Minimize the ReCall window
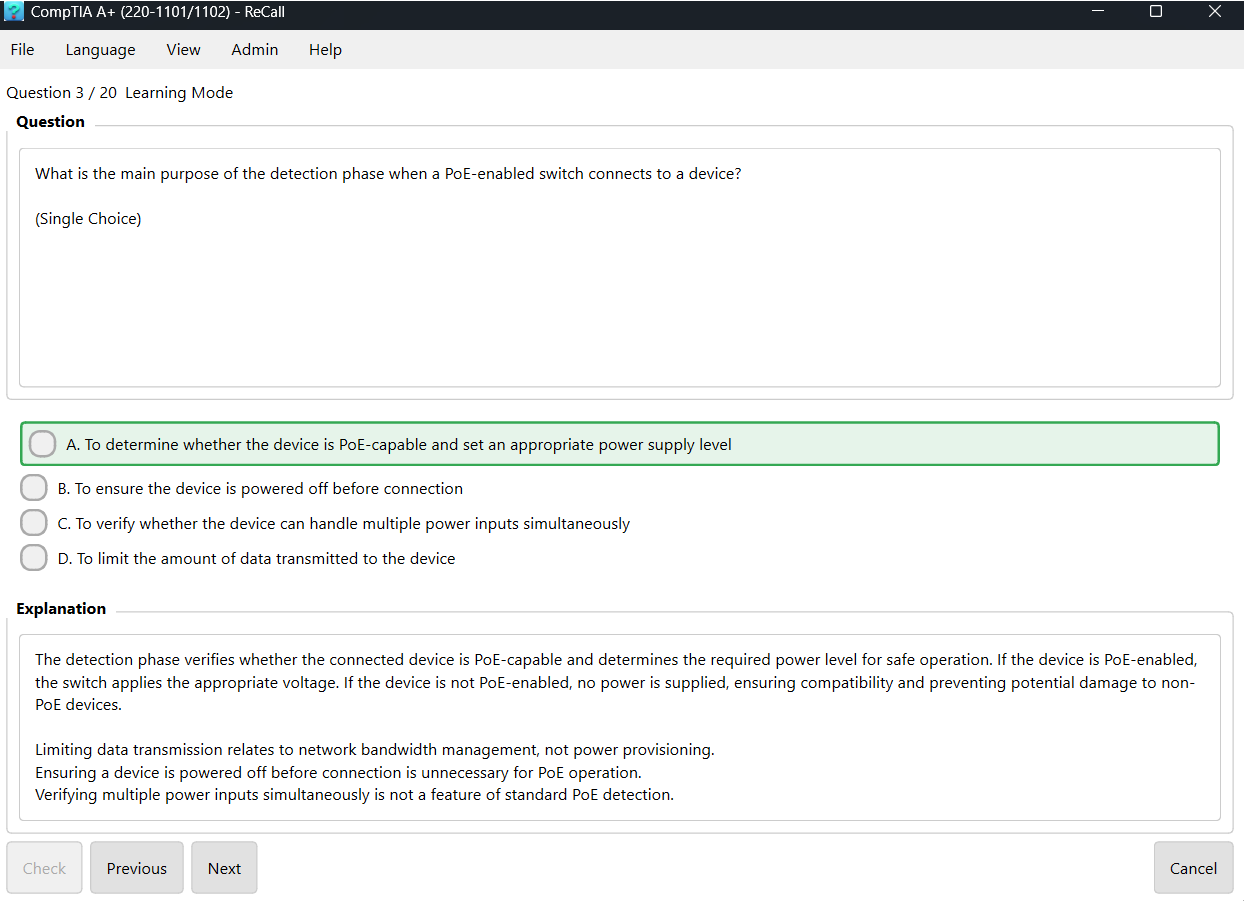Viewport: 1244px width, 912px height. (x=1098, y=12)
